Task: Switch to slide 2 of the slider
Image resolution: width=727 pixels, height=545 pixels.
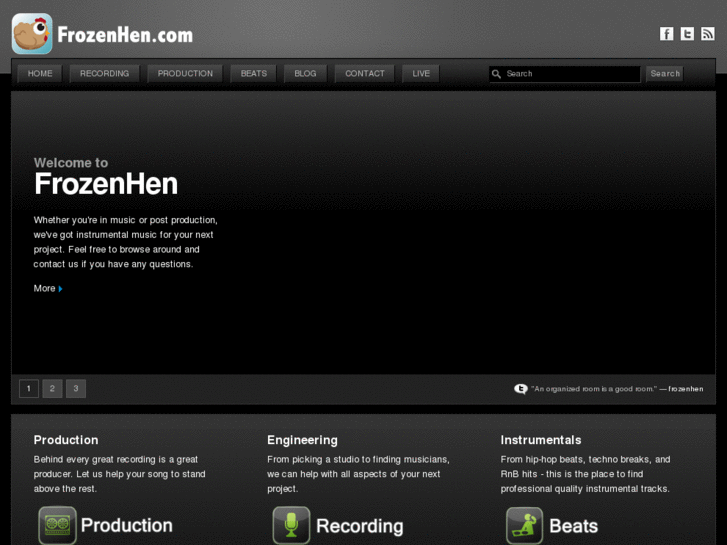Action: 52,389
